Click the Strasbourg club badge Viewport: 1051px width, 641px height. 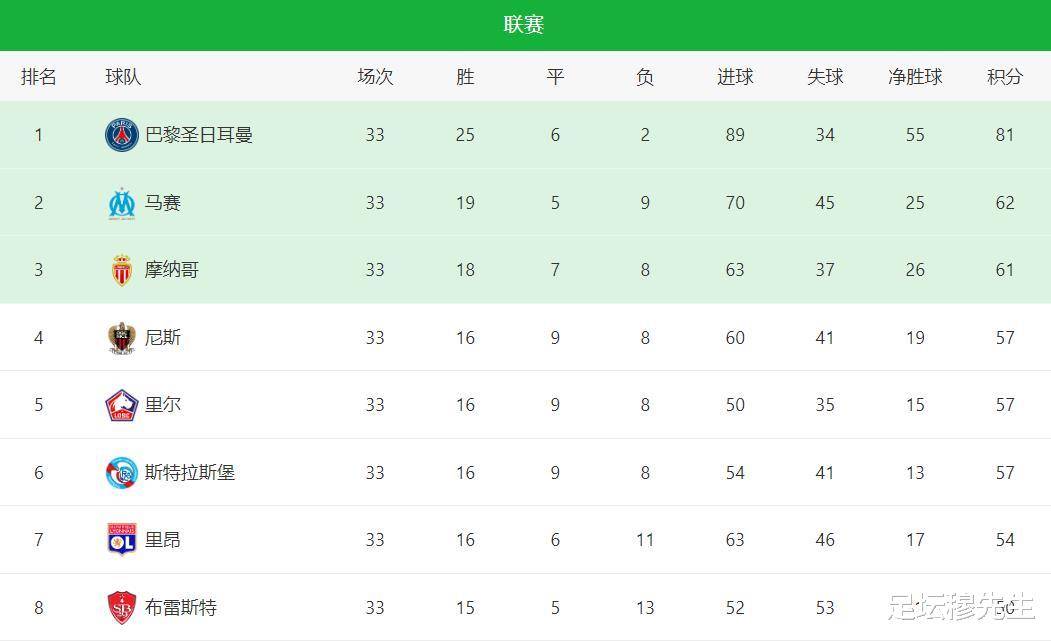tap(121, 473)
